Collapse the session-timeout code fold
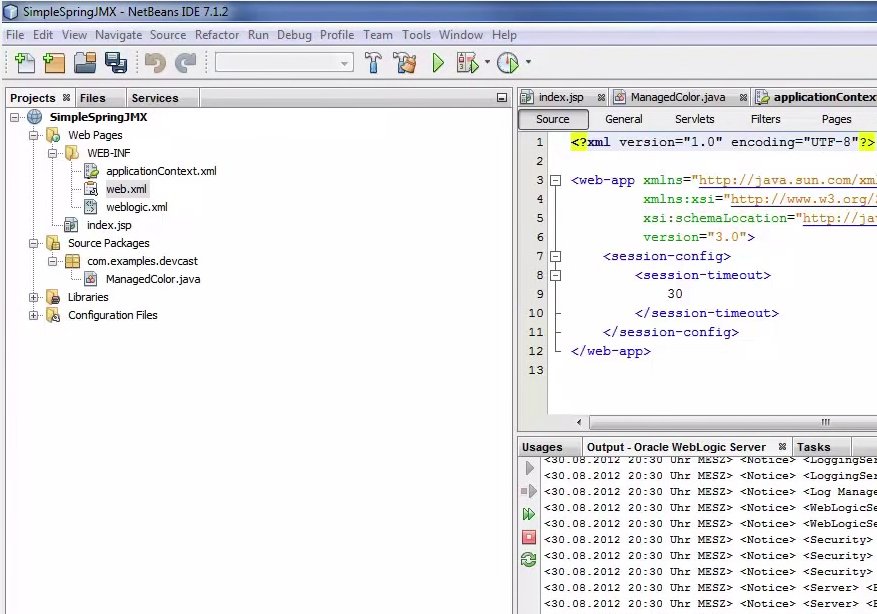 point(555,275)
